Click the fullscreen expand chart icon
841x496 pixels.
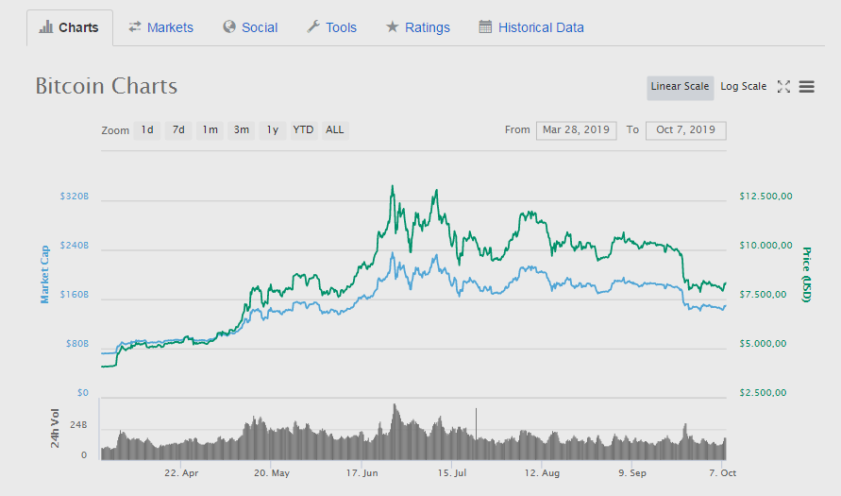tap(784, 87)
